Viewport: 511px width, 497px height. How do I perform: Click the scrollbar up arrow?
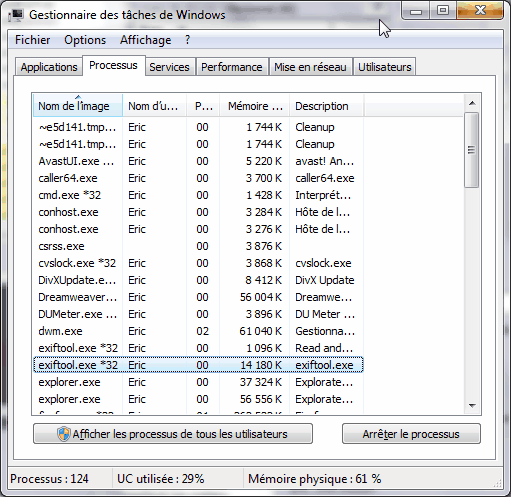pos(472,103)
